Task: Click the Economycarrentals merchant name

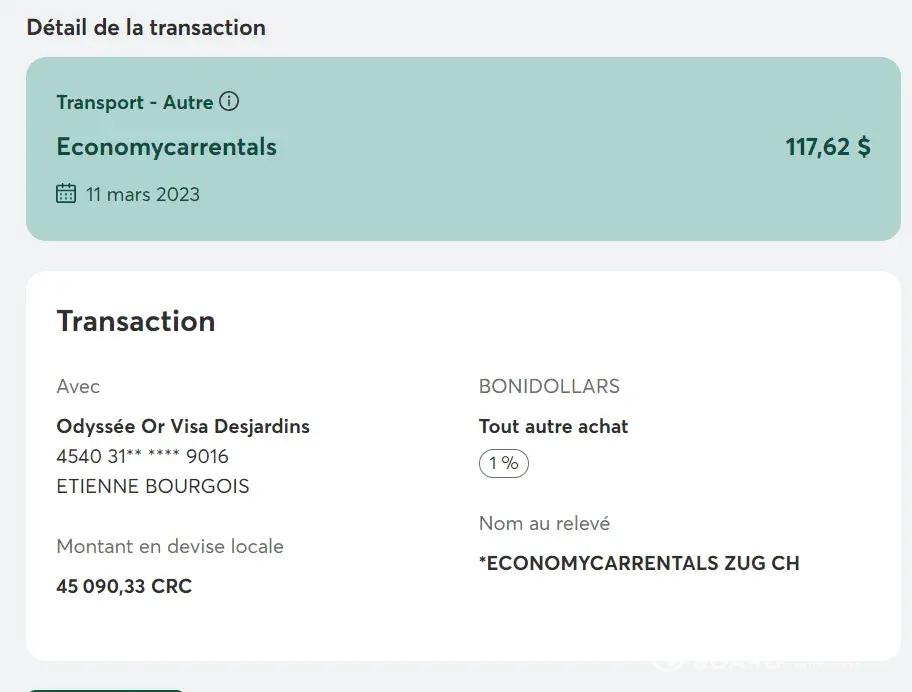Action: 166,147
